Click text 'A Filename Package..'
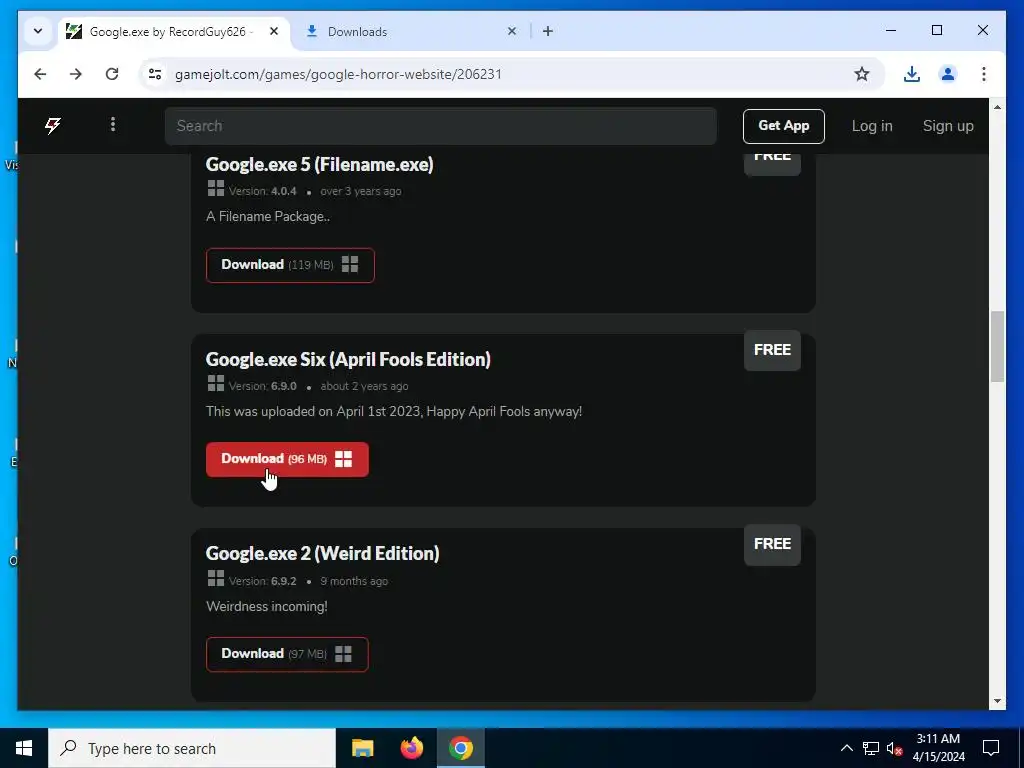The width and height of the screenshot is (1024, 768). pyautogui.click(x=268, y=217)
